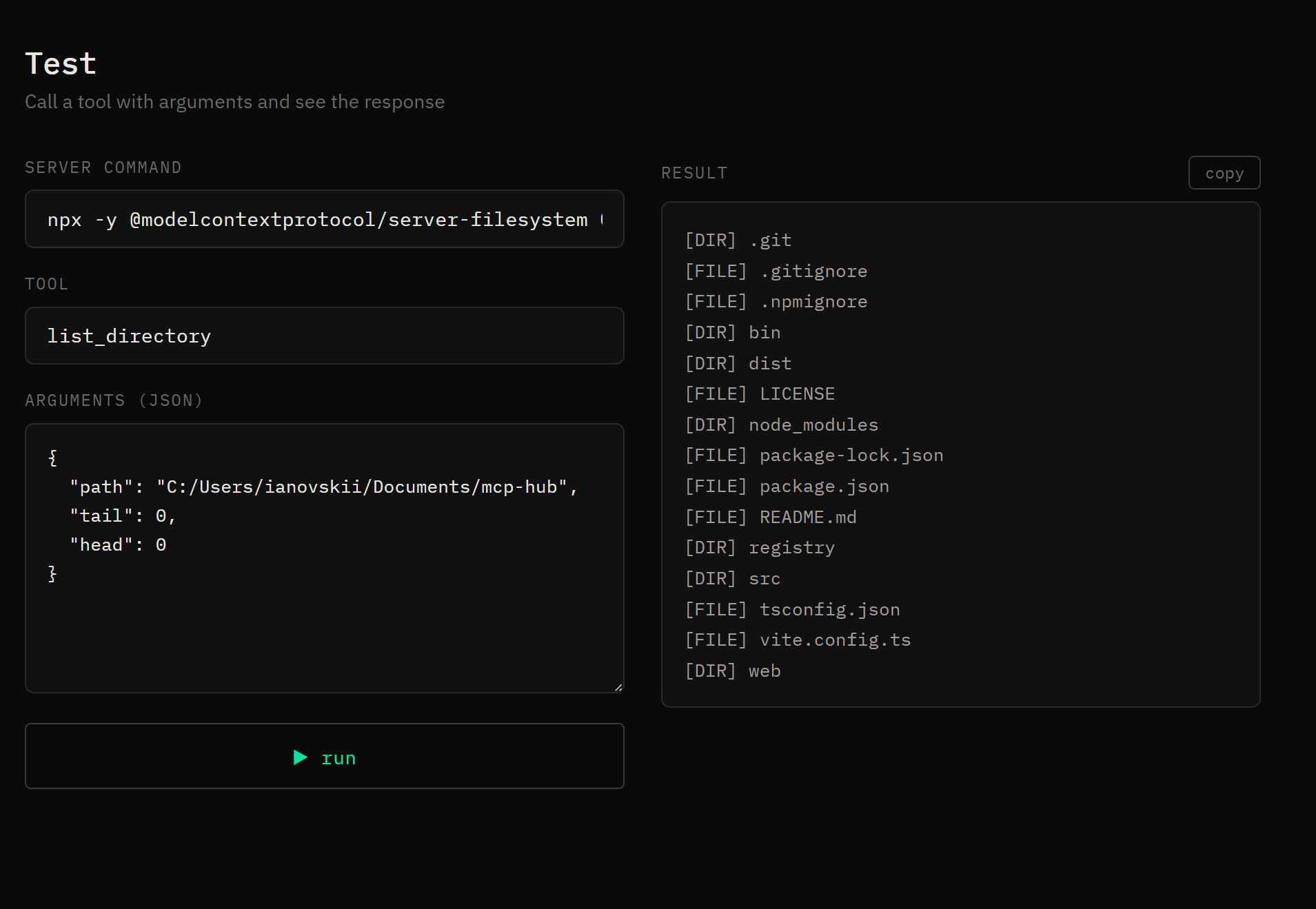The height and width of the screenshot is (909, 1316).
Task: Click the "path" line in arguments
Action: (323, 487)
